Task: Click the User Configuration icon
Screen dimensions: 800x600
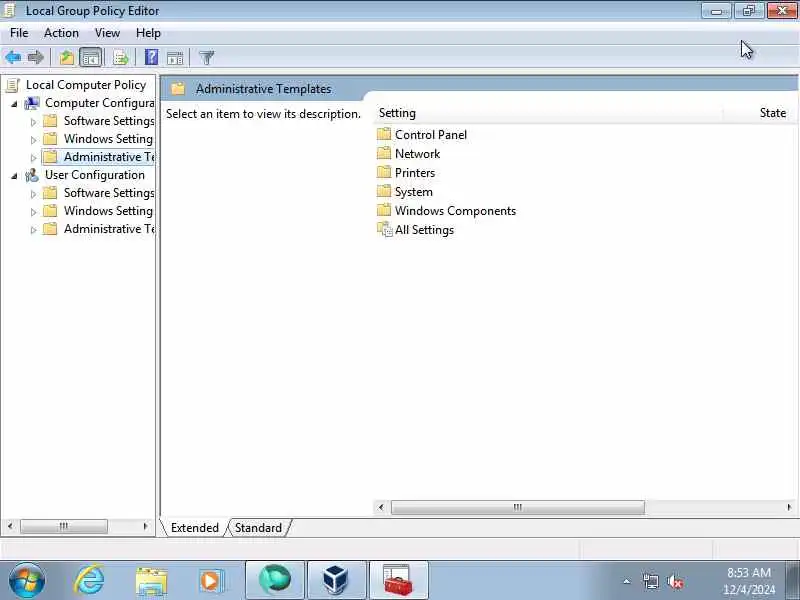Action: click(x=32, y=175)
